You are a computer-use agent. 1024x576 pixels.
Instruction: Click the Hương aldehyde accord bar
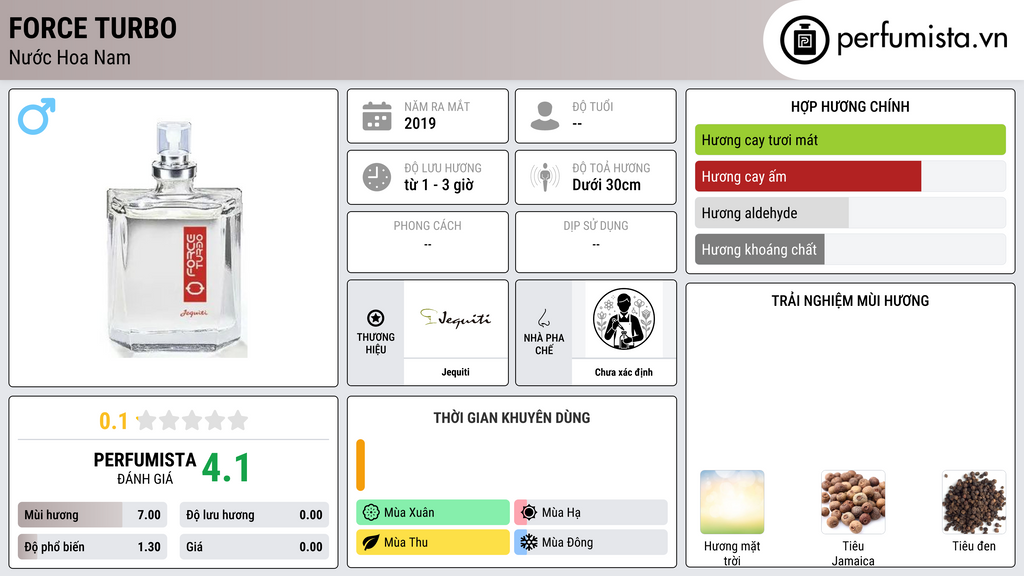point(850,213)
